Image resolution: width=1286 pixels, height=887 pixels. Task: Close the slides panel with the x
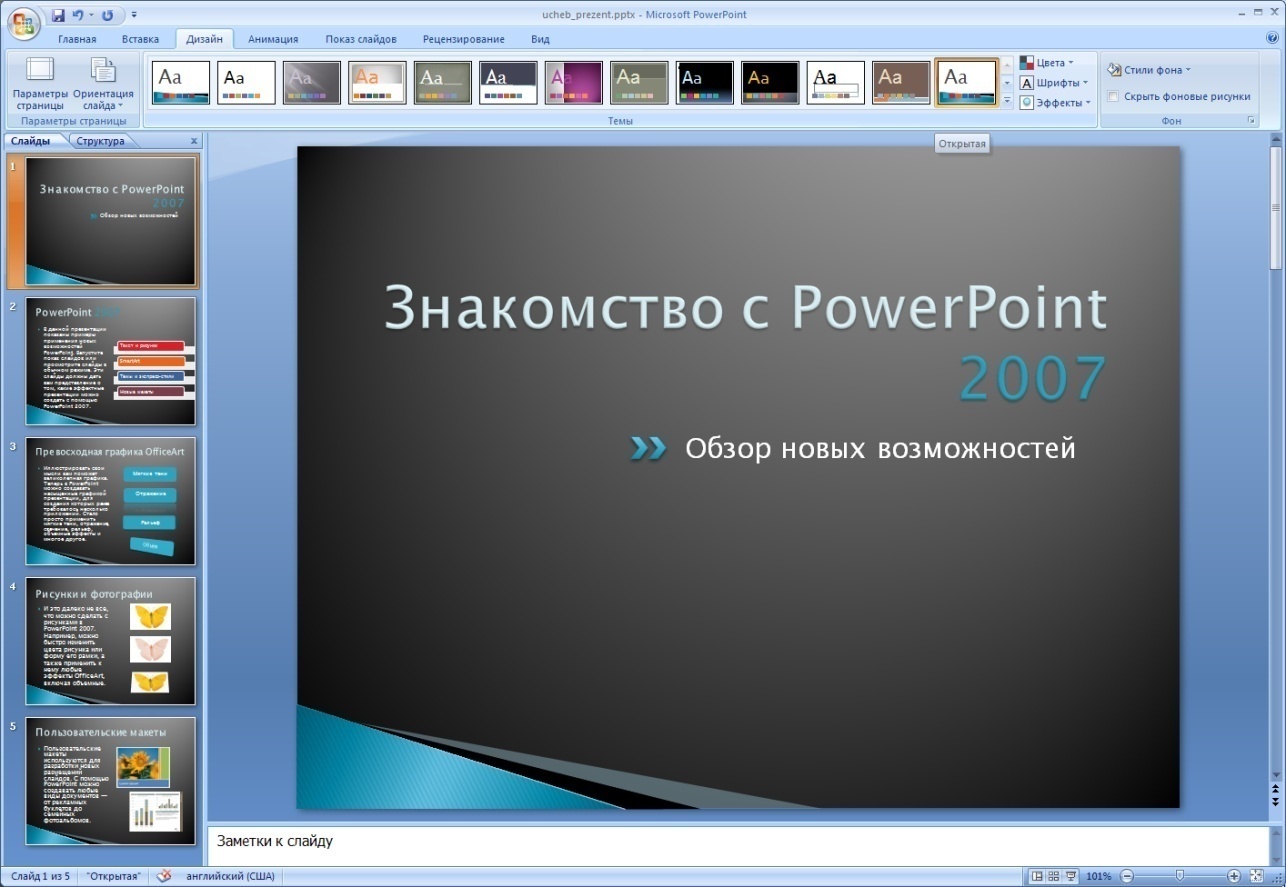point(194,141)
